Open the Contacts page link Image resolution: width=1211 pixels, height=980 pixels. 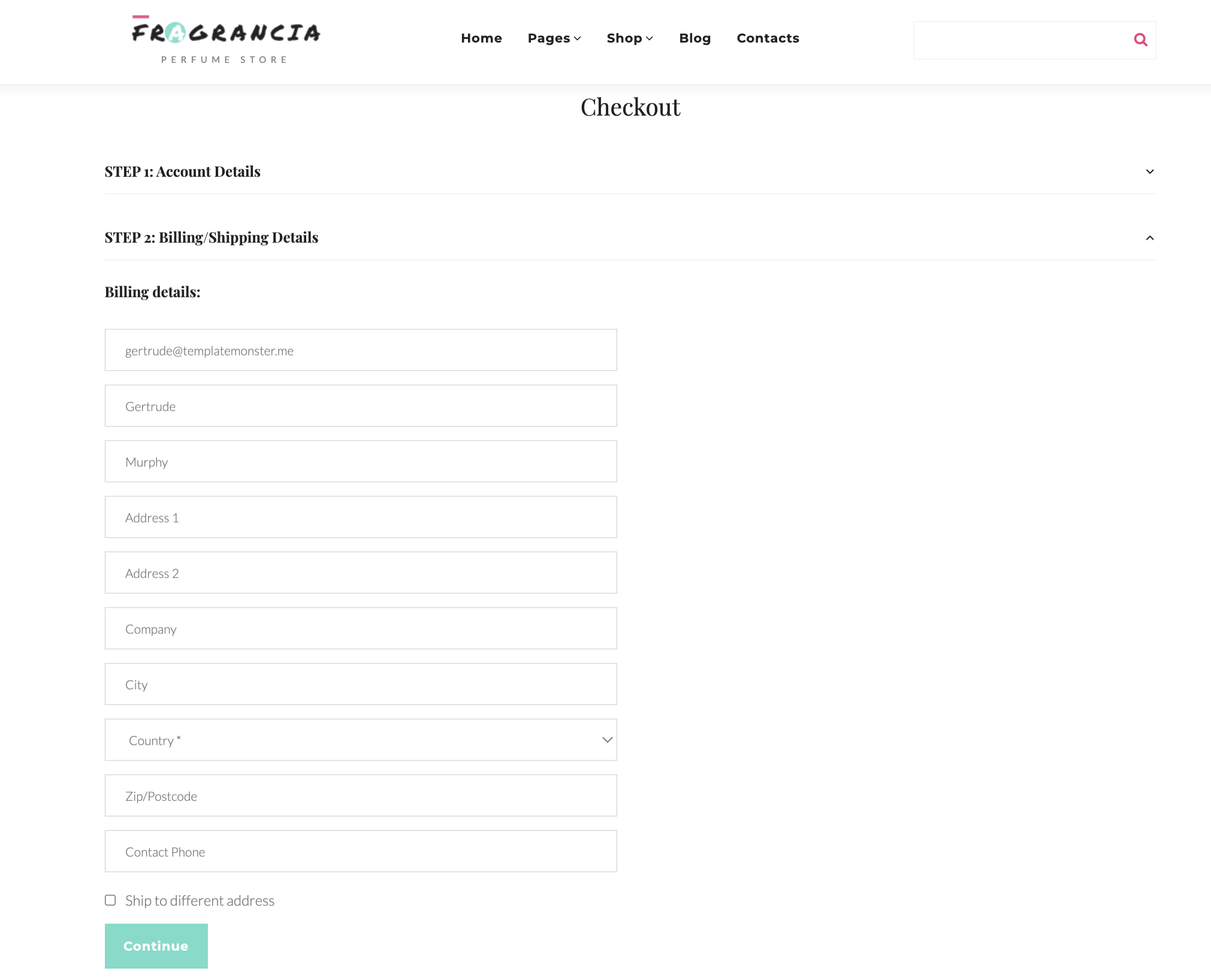[x=768, y=38]
